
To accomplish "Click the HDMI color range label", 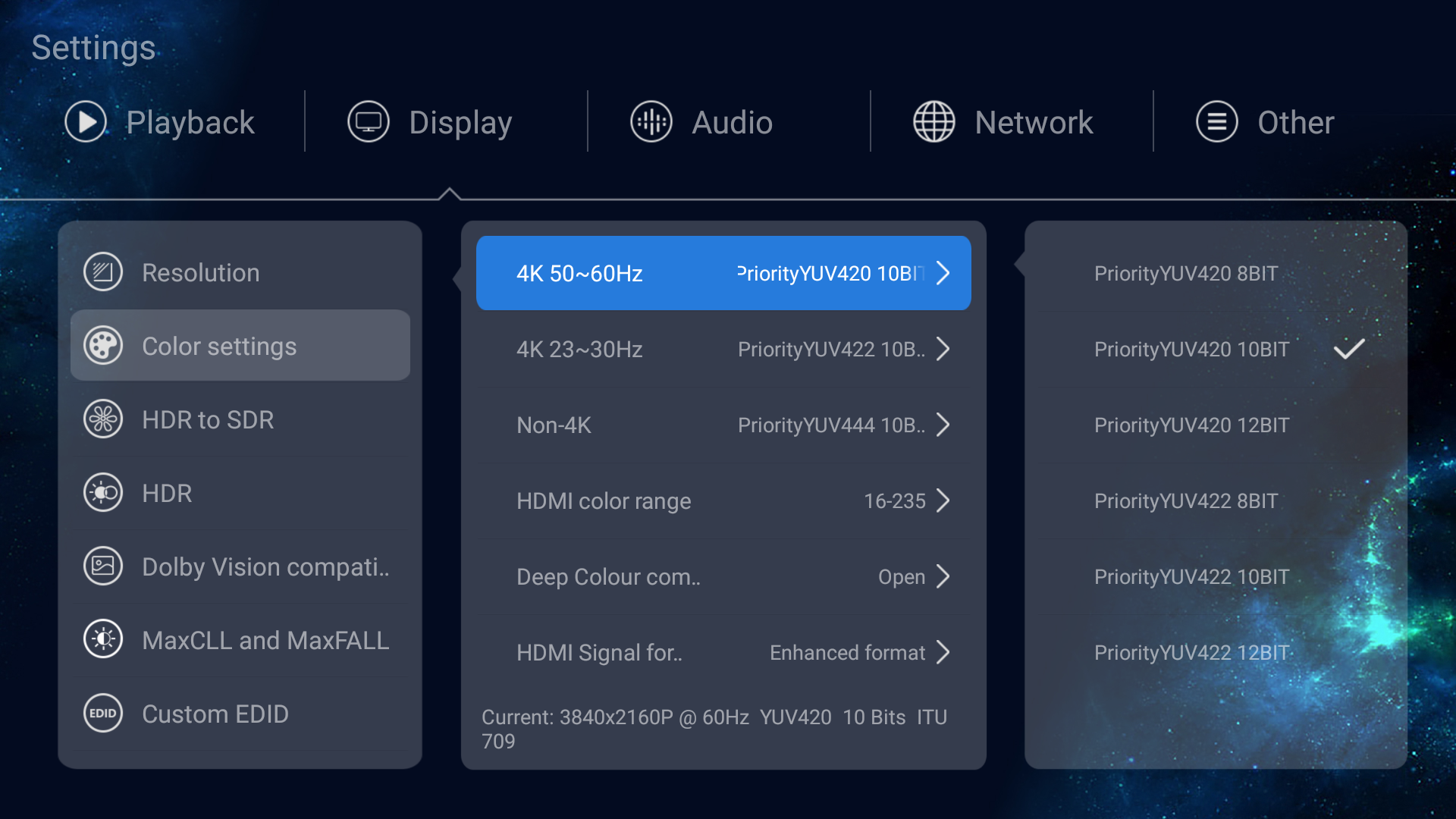I will pos(604,500).
